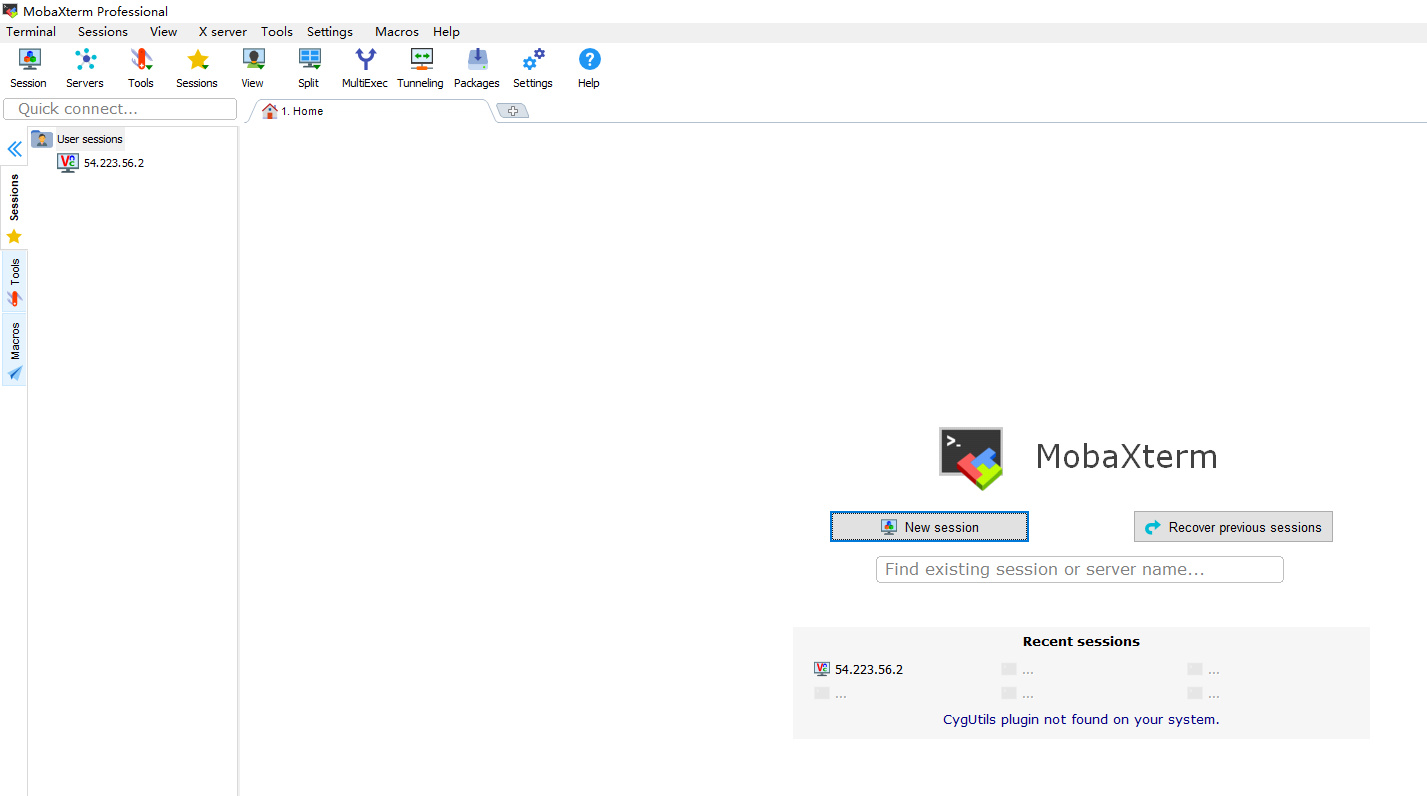Image resolution: width=1427 pixels, height=796 pixels.
Task: Select the Tools vertical sidebar tab
Action: [14, 281]
